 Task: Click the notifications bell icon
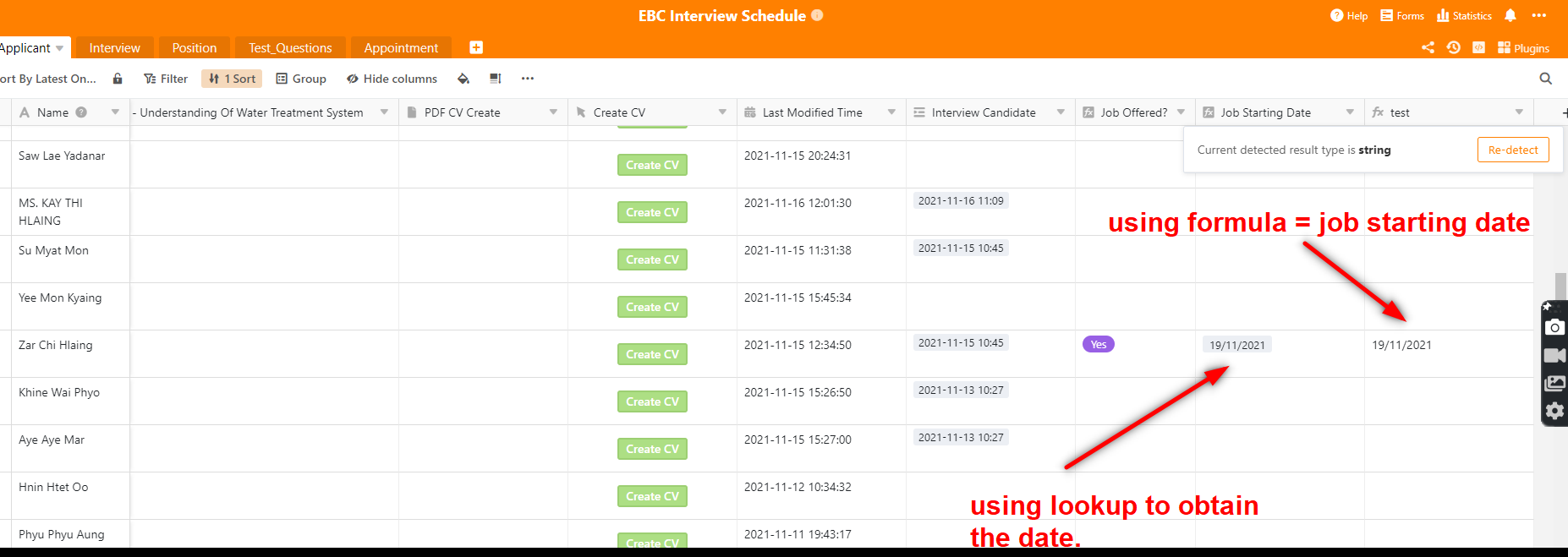[x=1510, y=16]
